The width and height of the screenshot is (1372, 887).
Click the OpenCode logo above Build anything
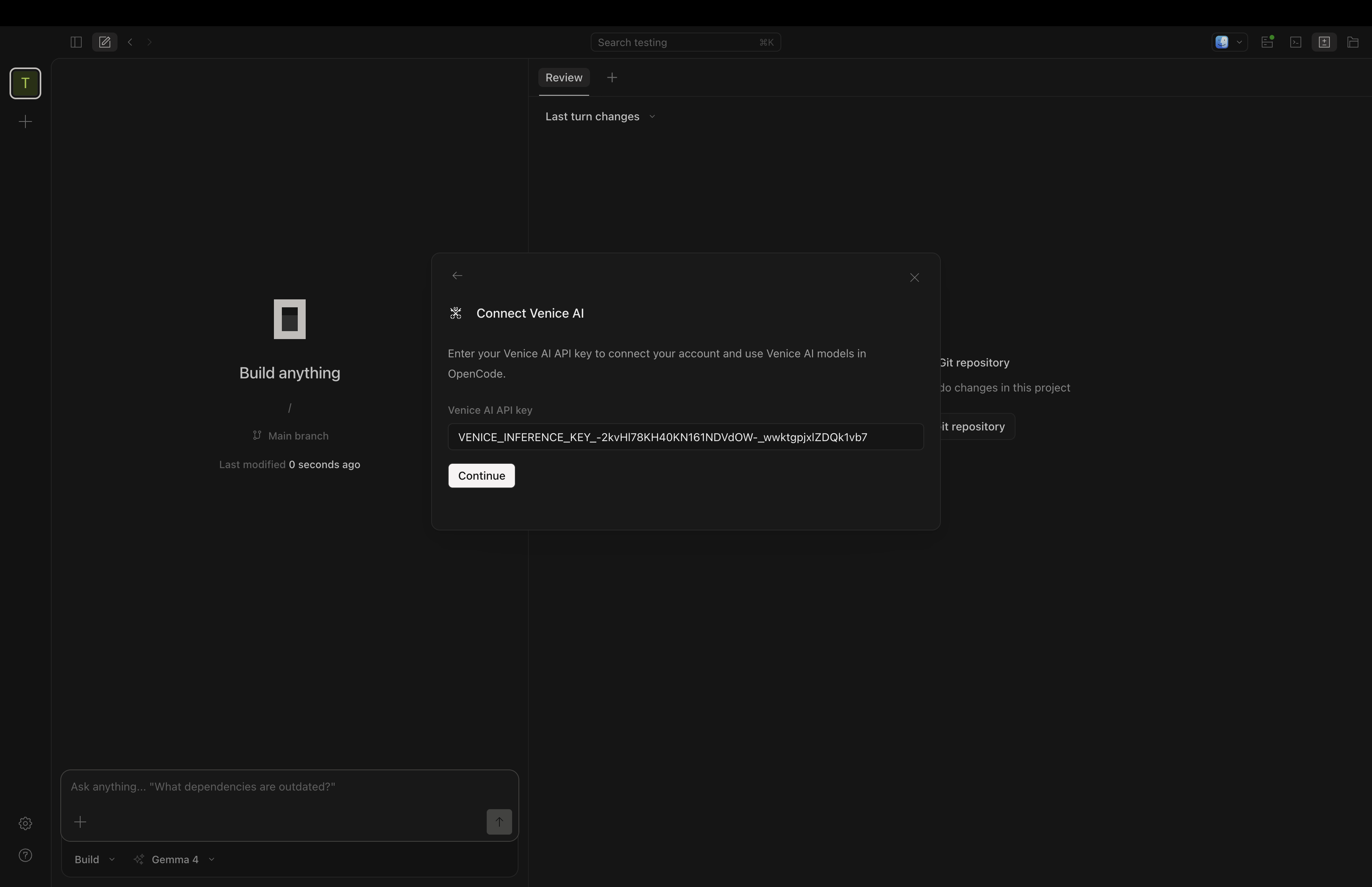(x=289, y=319)
